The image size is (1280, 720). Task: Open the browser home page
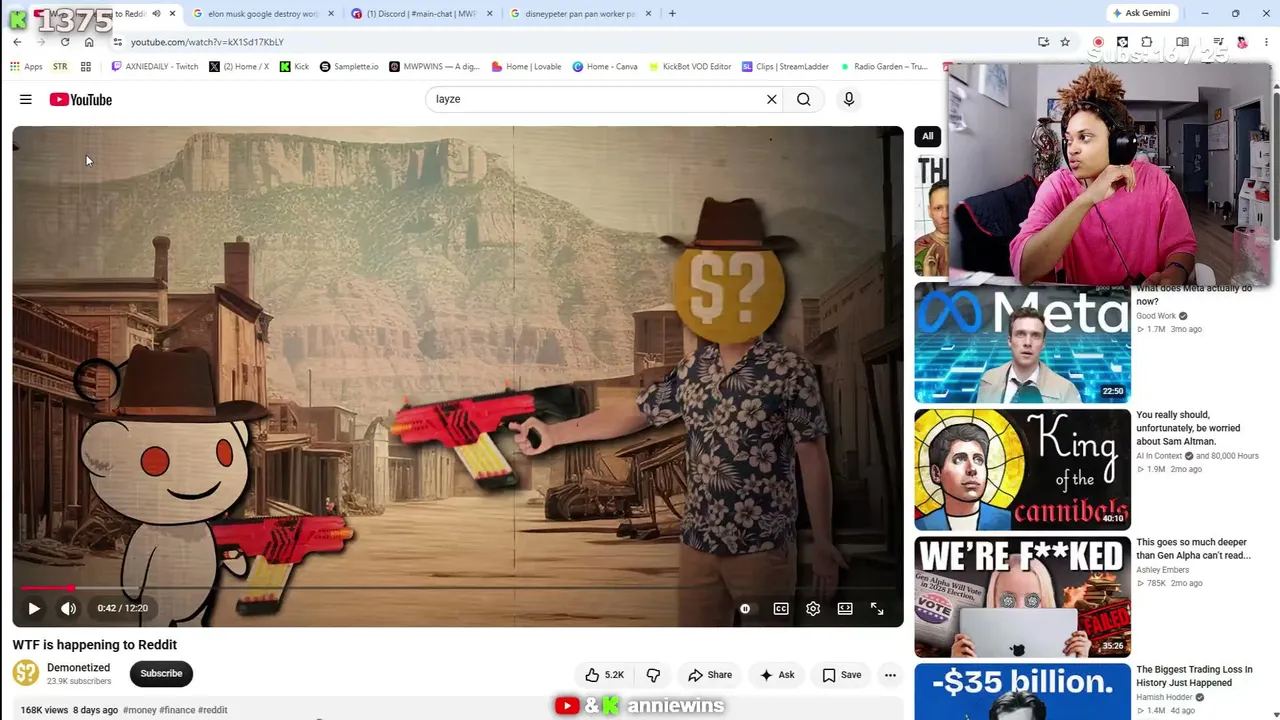pos(89,42)
